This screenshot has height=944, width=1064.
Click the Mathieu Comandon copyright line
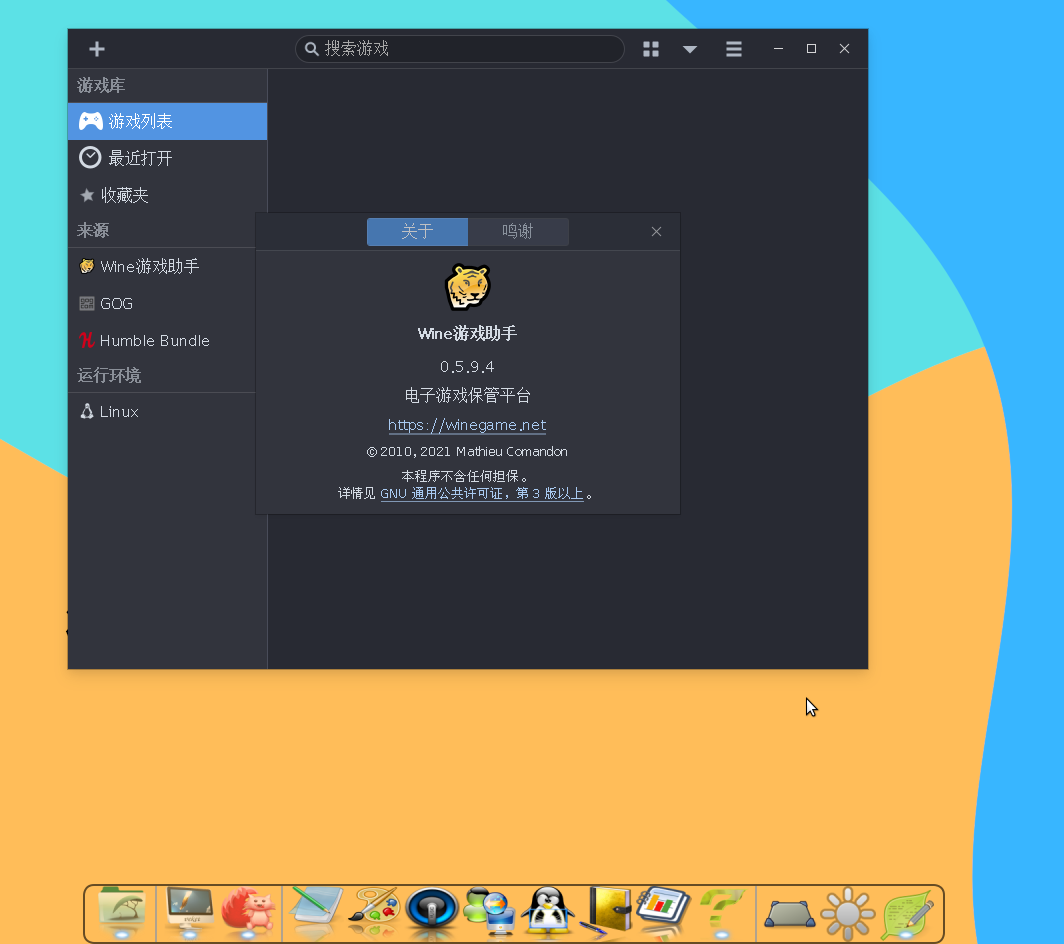pos(467,451)
